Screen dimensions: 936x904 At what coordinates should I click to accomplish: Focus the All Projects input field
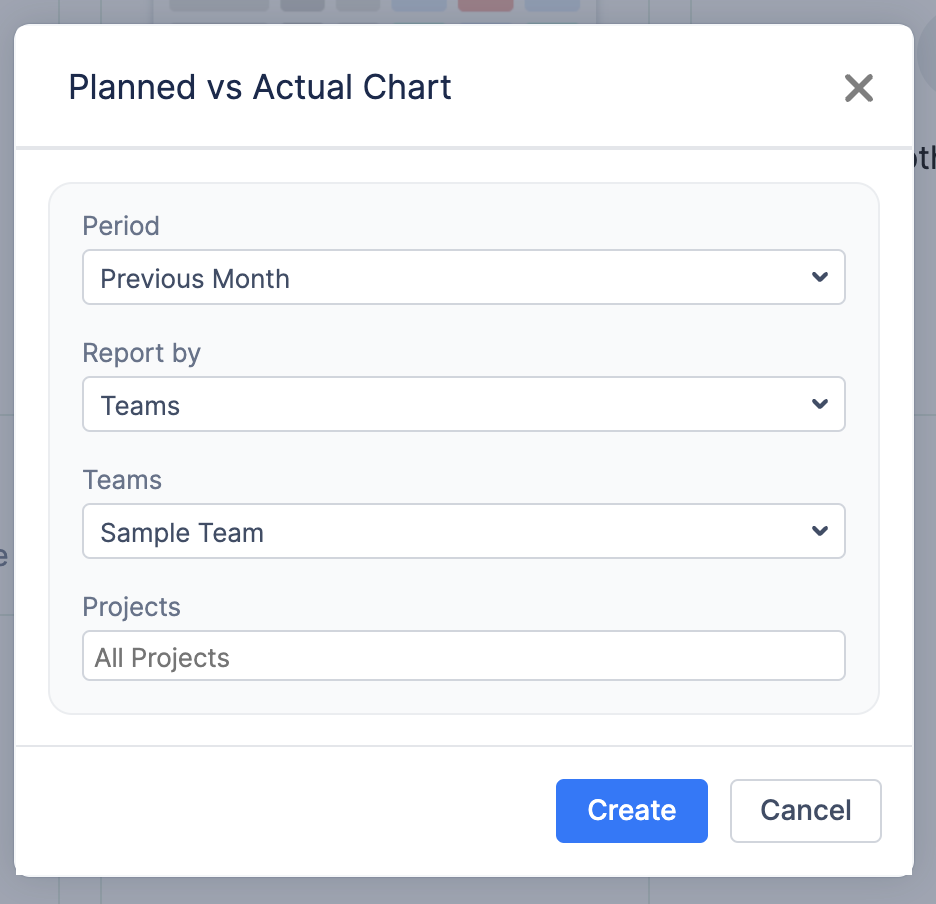[x=463, y=657]
